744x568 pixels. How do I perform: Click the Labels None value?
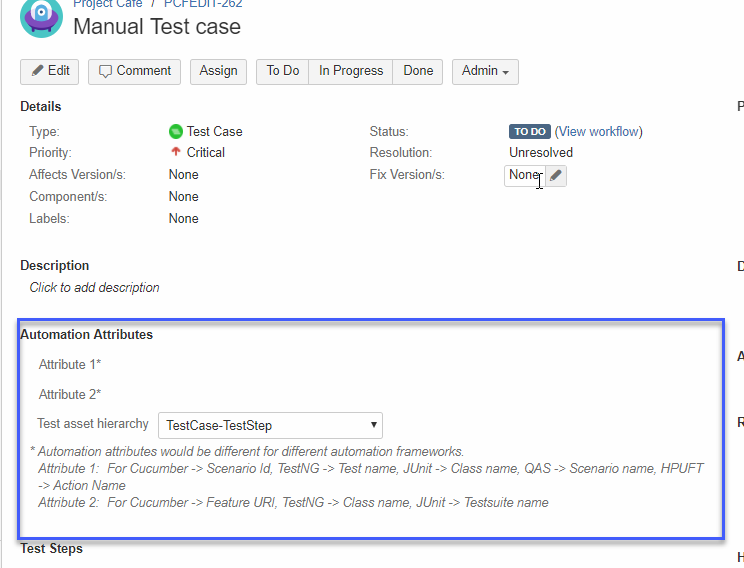point(184,218)
